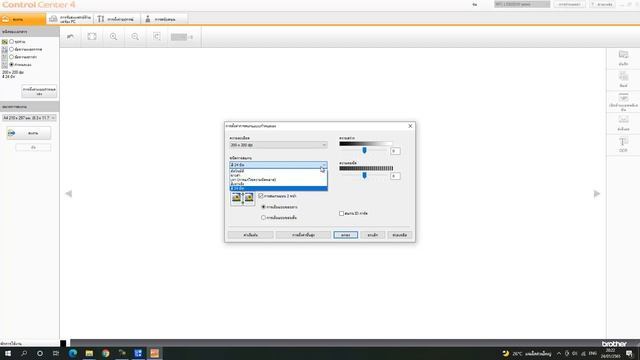Choose True Gray option in scan type list
This screenshot has width=640, height=360.
[x=278, y=184]
